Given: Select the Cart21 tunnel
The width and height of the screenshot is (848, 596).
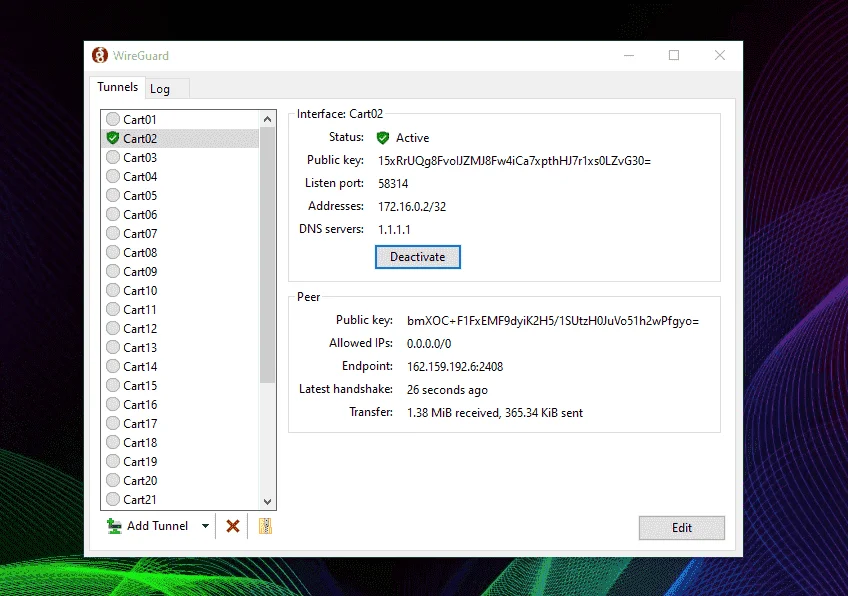Looking at the screenshot, I should pyautogui.click(x=180, y=499).
